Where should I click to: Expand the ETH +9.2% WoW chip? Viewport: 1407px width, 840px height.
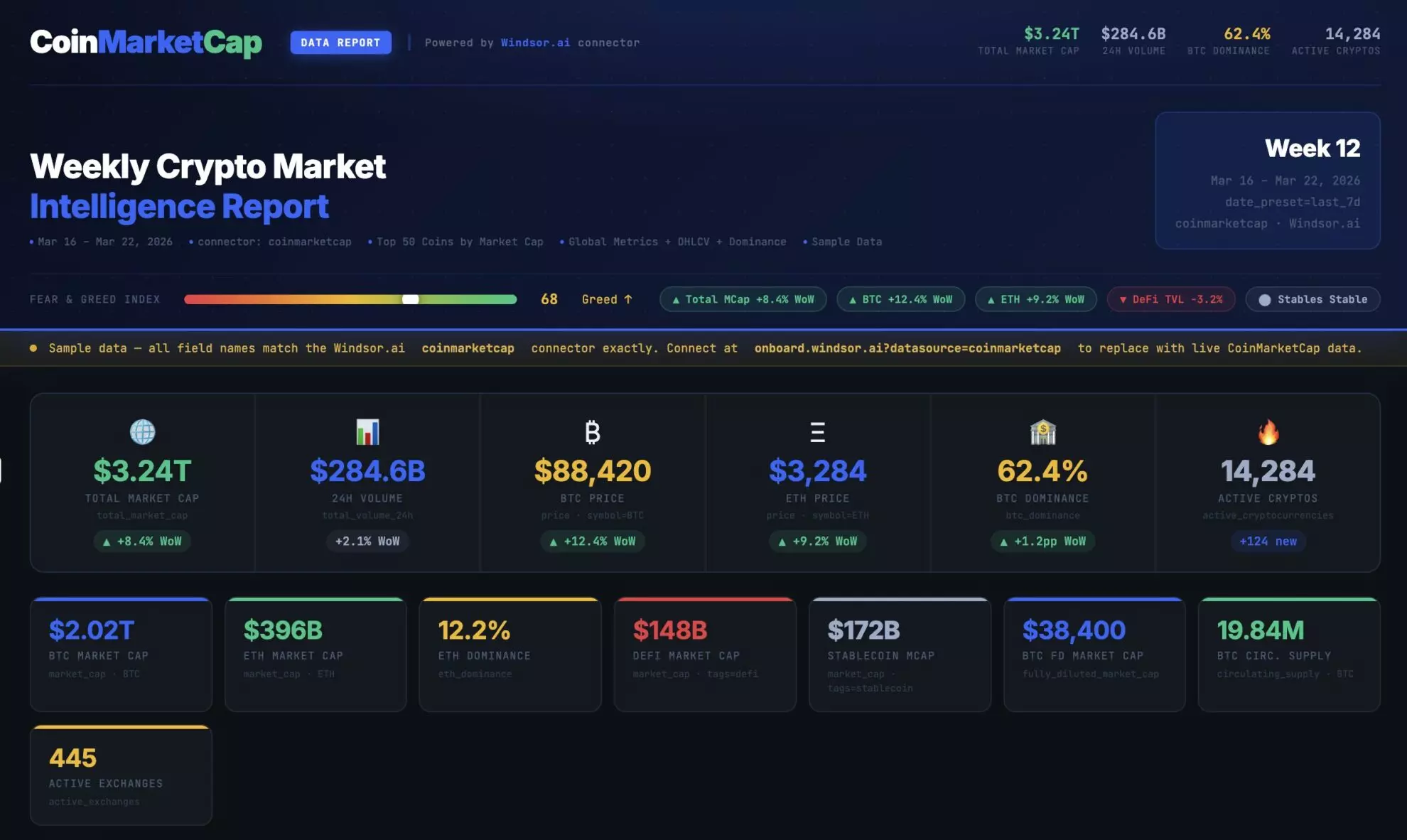coord(1035,299)
